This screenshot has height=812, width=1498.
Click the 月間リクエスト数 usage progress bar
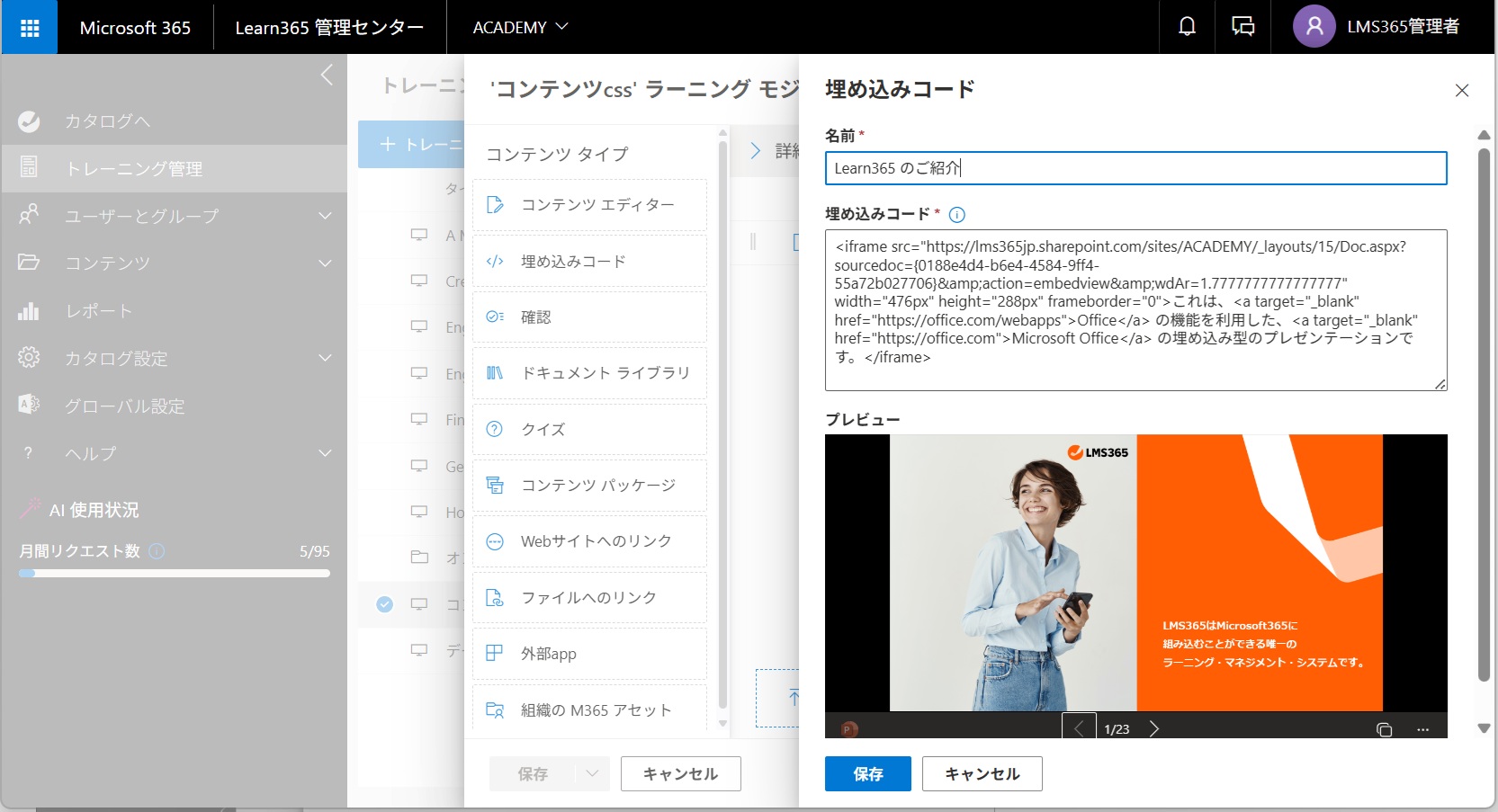[x=175, y=573]
